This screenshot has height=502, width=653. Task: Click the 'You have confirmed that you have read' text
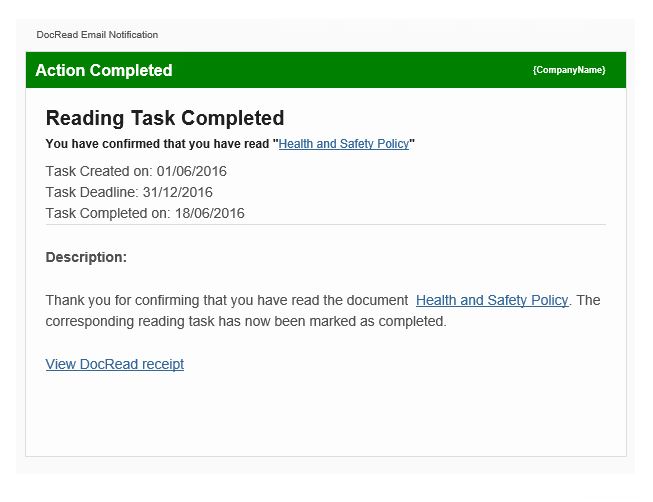pyautogui.click(x=158, y=144)
